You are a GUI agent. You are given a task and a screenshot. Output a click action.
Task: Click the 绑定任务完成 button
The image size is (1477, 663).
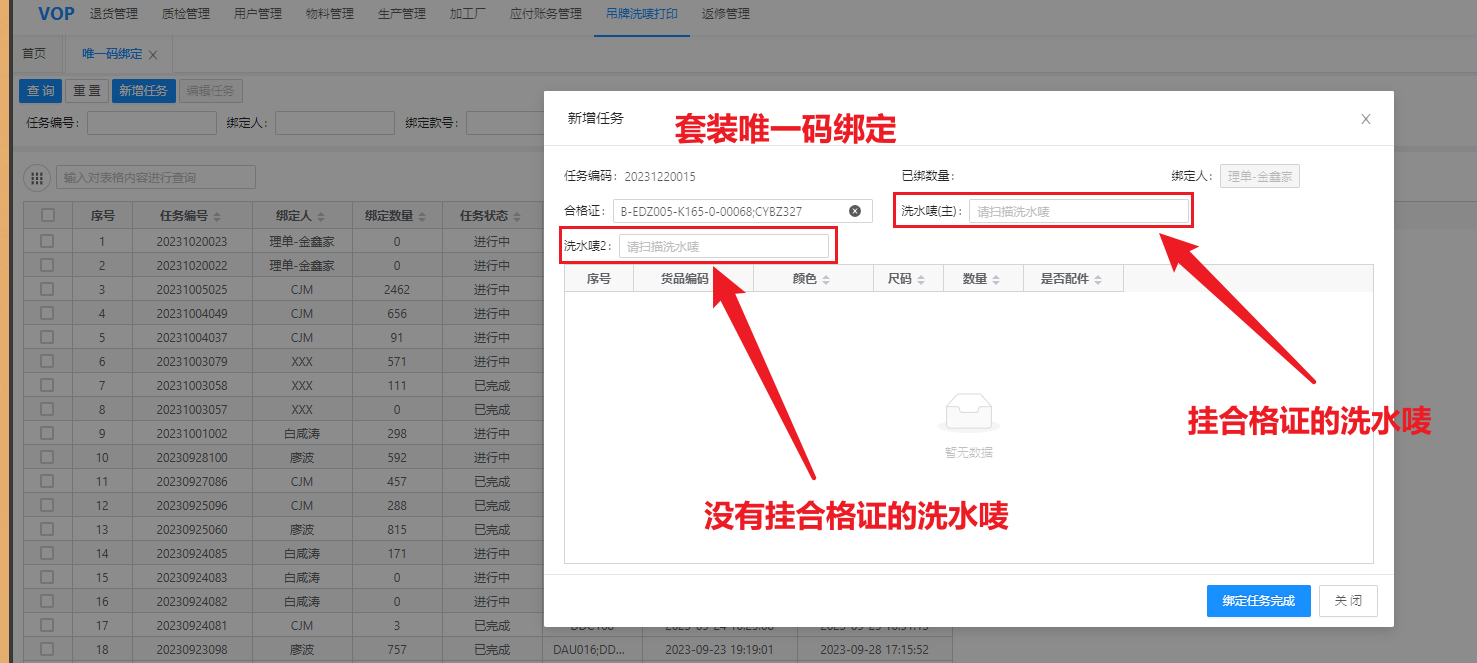pos(1258,600)
